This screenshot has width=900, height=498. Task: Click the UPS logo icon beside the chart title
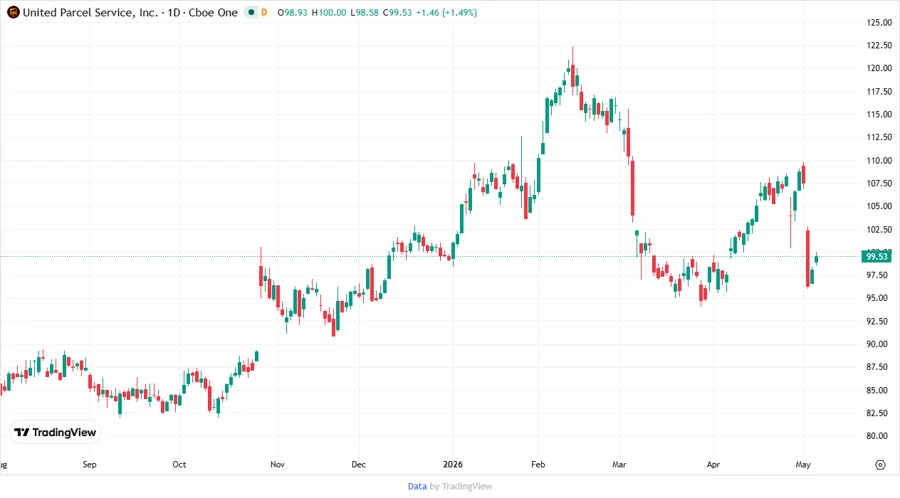[13, 12]
